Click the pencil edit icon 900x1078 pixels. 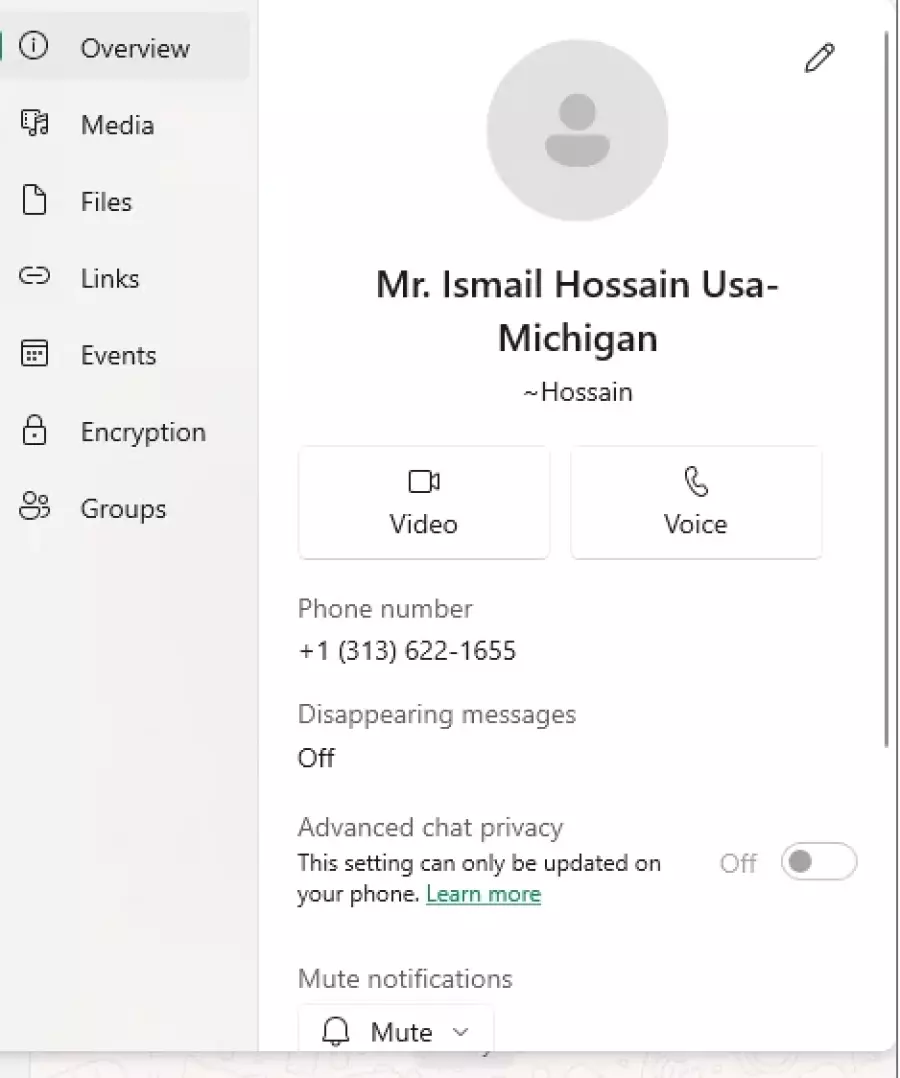click(x=819, y=58)
